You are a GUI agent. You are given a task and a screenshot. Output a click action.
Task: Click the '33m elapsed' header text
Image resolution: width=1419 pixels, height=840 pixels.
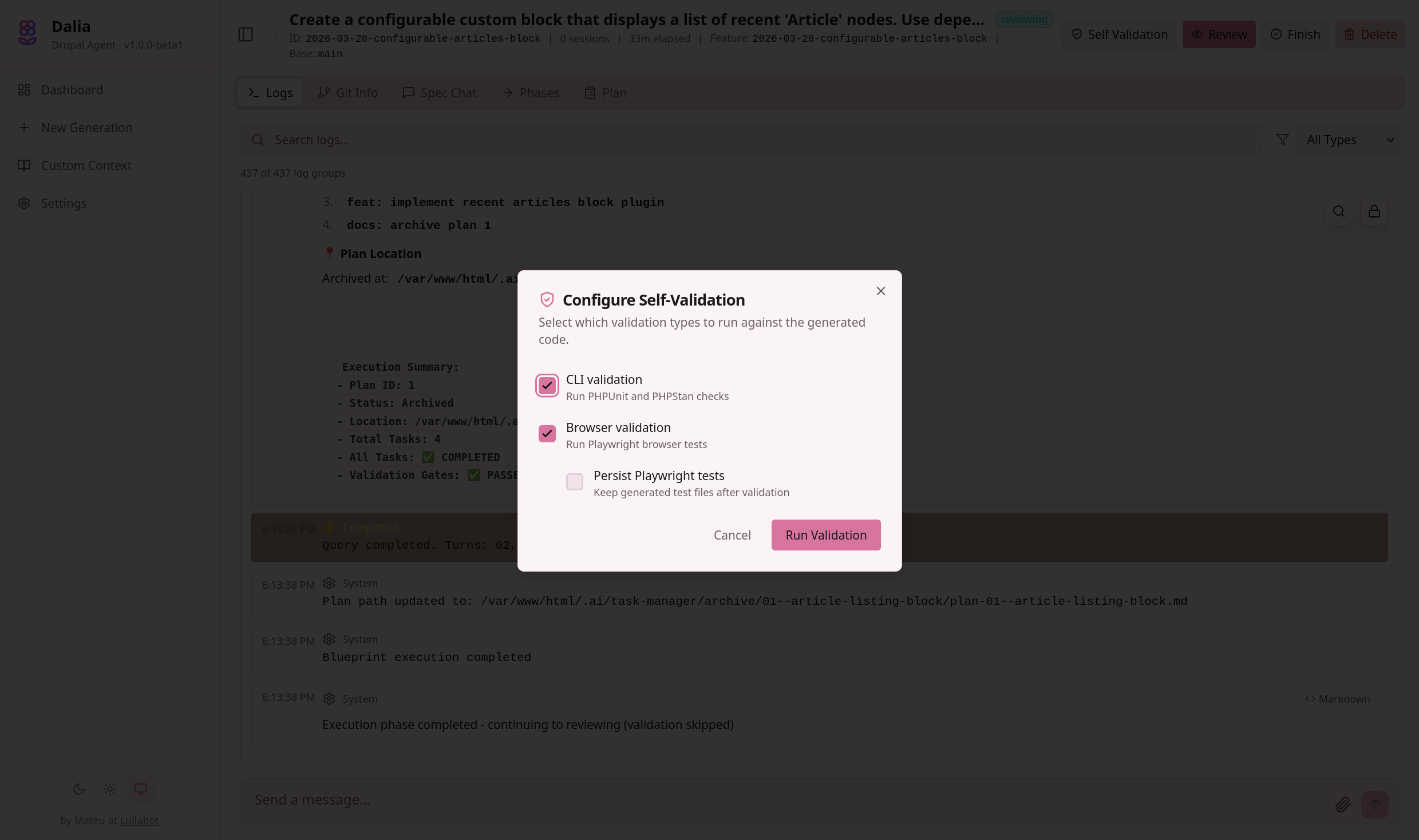(x=659, y=38)
